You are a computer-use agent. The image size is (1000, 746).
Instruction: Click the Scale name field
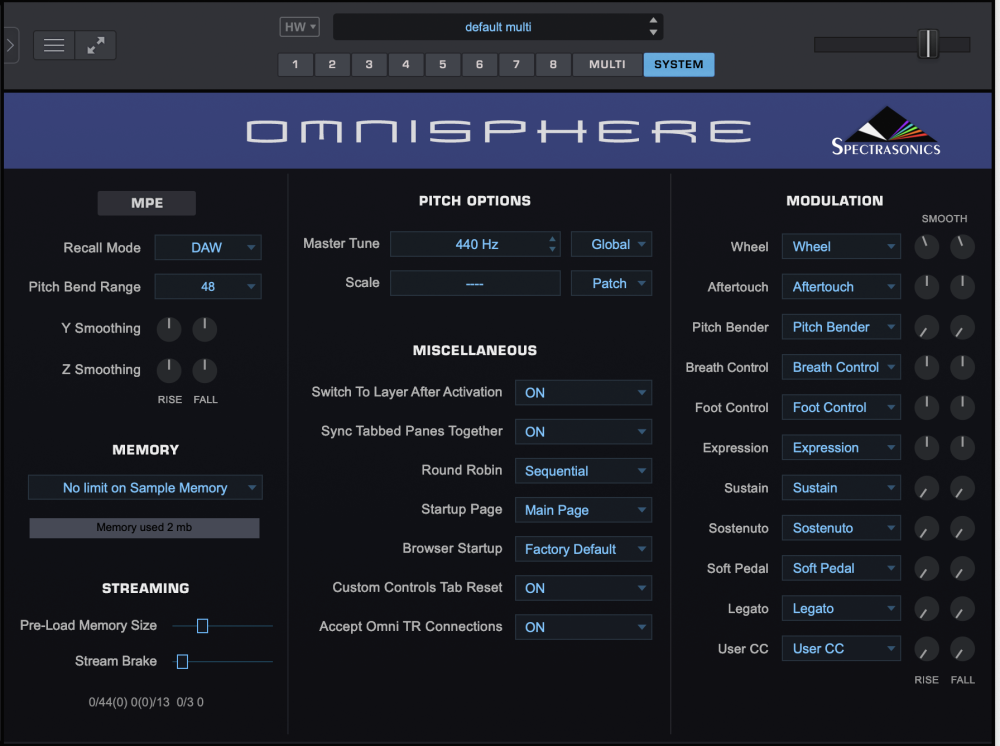pos(475,283)
